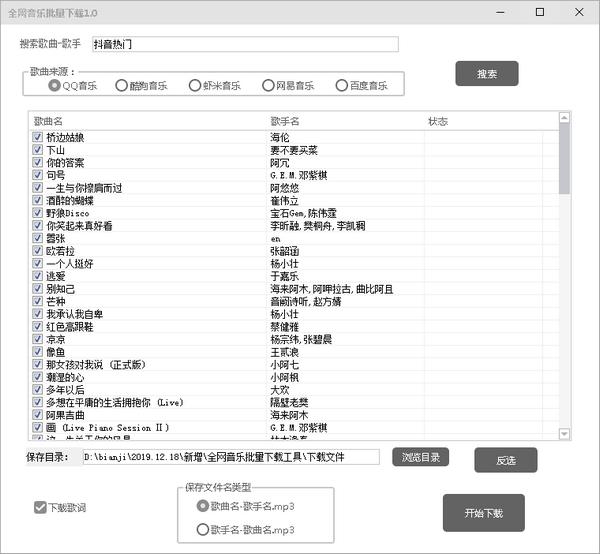This screenshot has height=554, width=600.
Task: Select artist cell 蔡健雅
Action: click(x=284, y=326)
